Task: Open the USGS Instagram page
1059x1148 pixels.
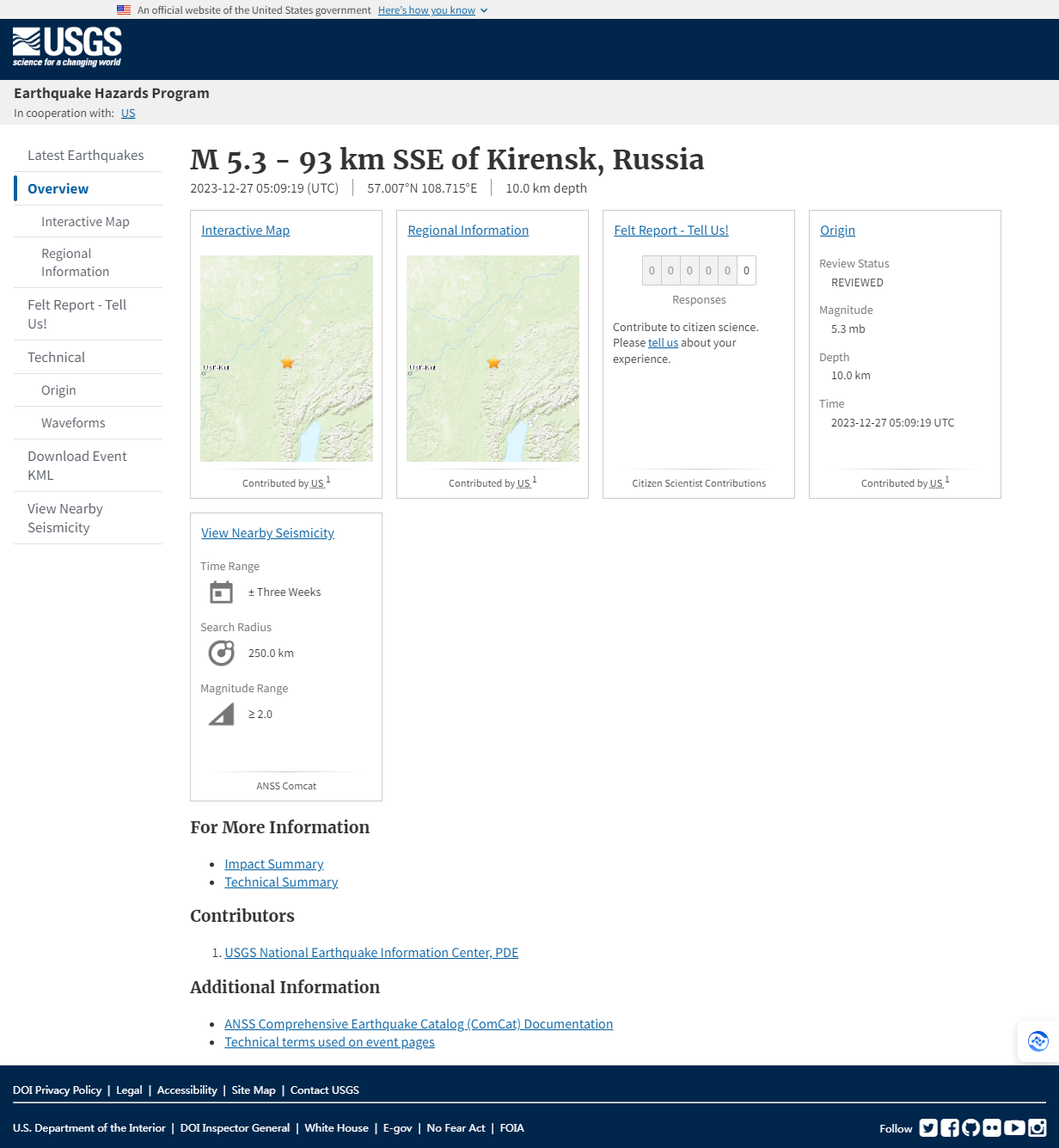Action: pyautogui.click(x=1038, y=1127)
